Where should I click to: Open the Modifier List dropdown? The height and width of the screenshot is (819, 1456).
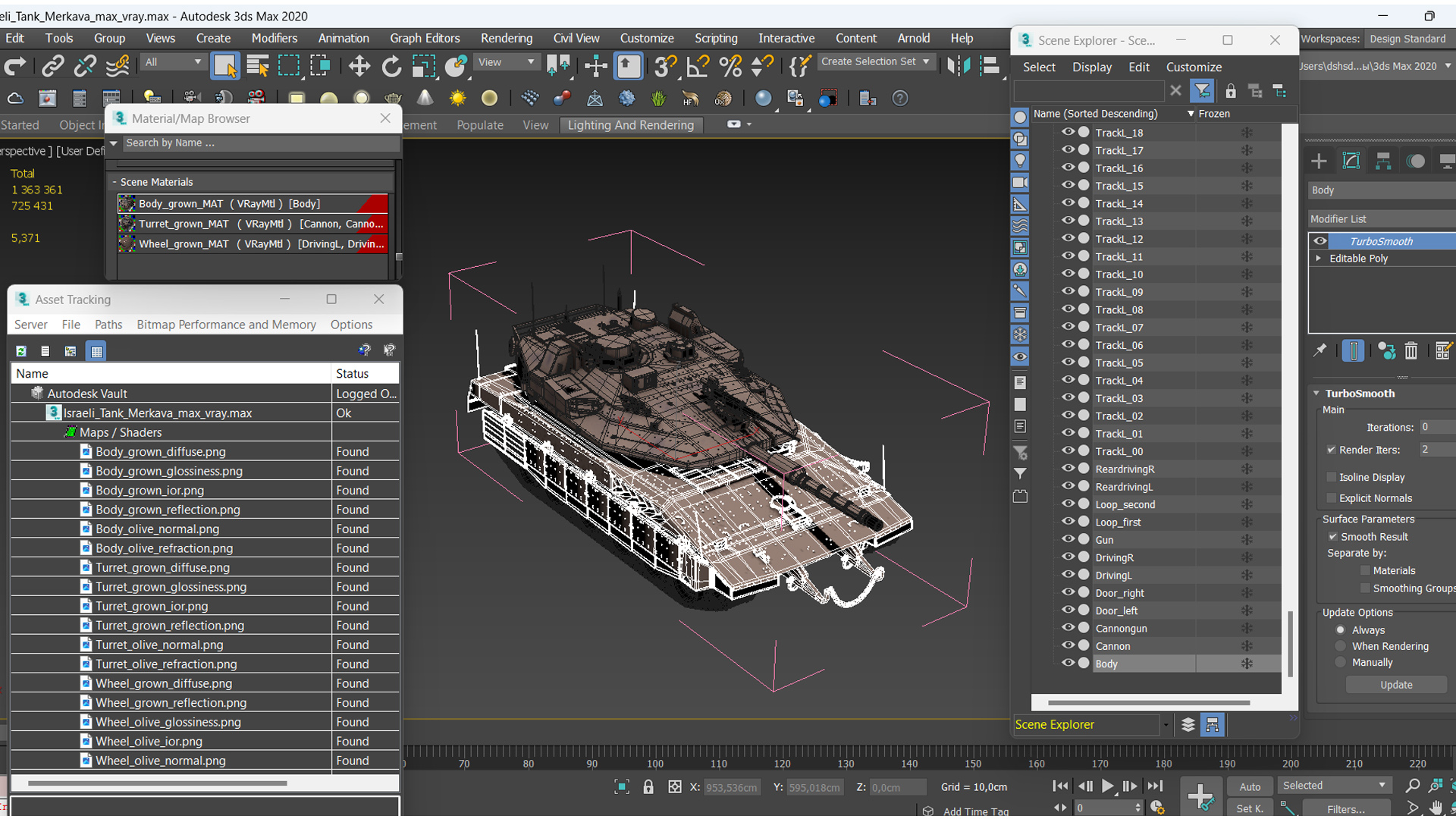coord(1381,219)
